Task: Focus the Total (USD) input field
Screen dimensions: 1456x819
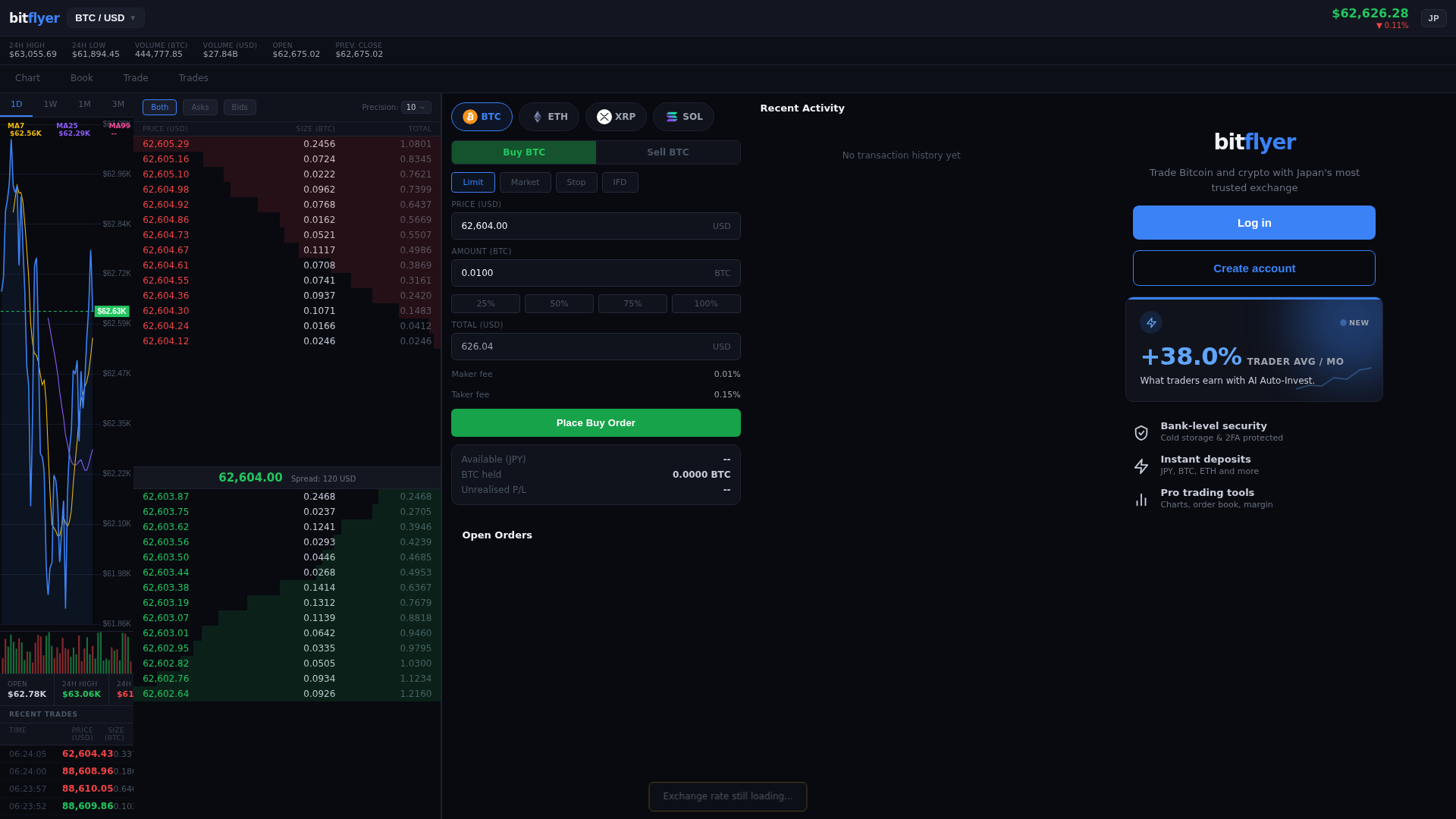Action: pos(596,347)
